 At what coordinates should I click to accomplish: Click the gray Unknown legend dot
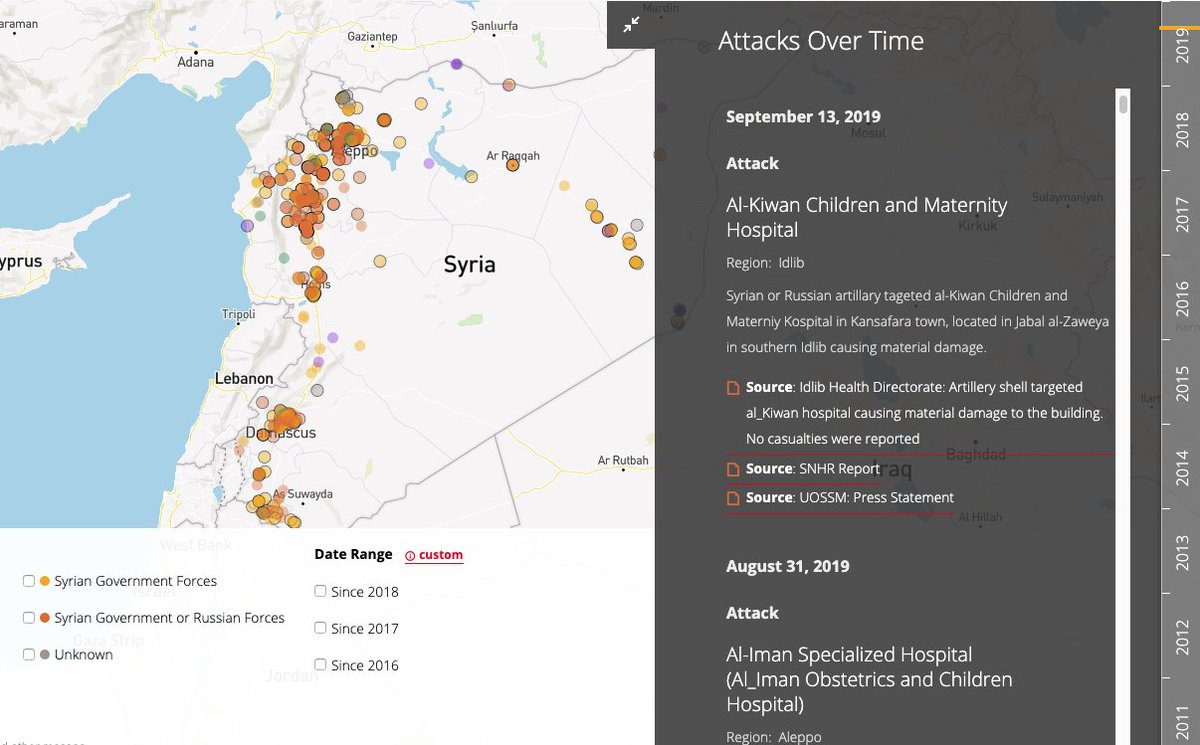click(x=44, y=655)
